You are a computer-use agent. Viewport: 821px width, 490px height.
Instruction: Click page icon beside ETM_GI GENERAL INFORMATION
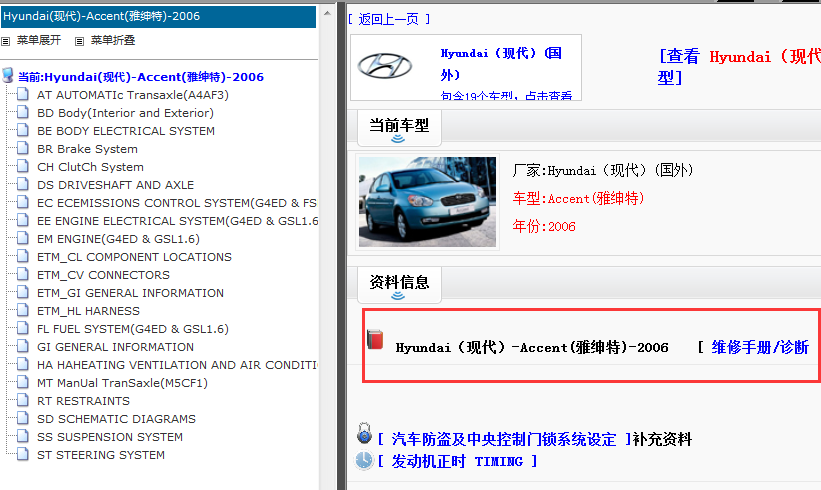point(23,292)
